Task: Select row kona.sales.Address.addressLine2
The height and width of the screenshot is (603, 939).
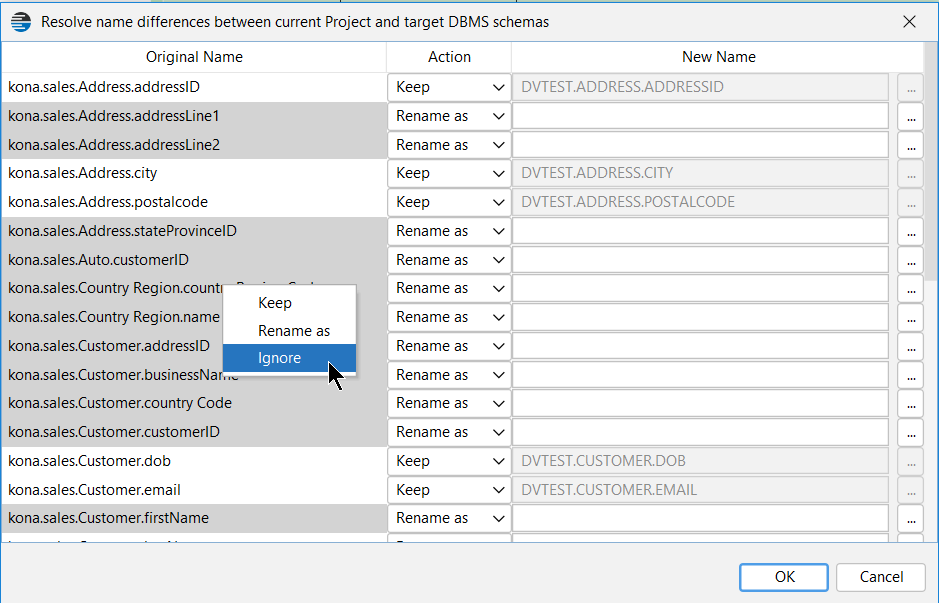Action: (194, 145)
